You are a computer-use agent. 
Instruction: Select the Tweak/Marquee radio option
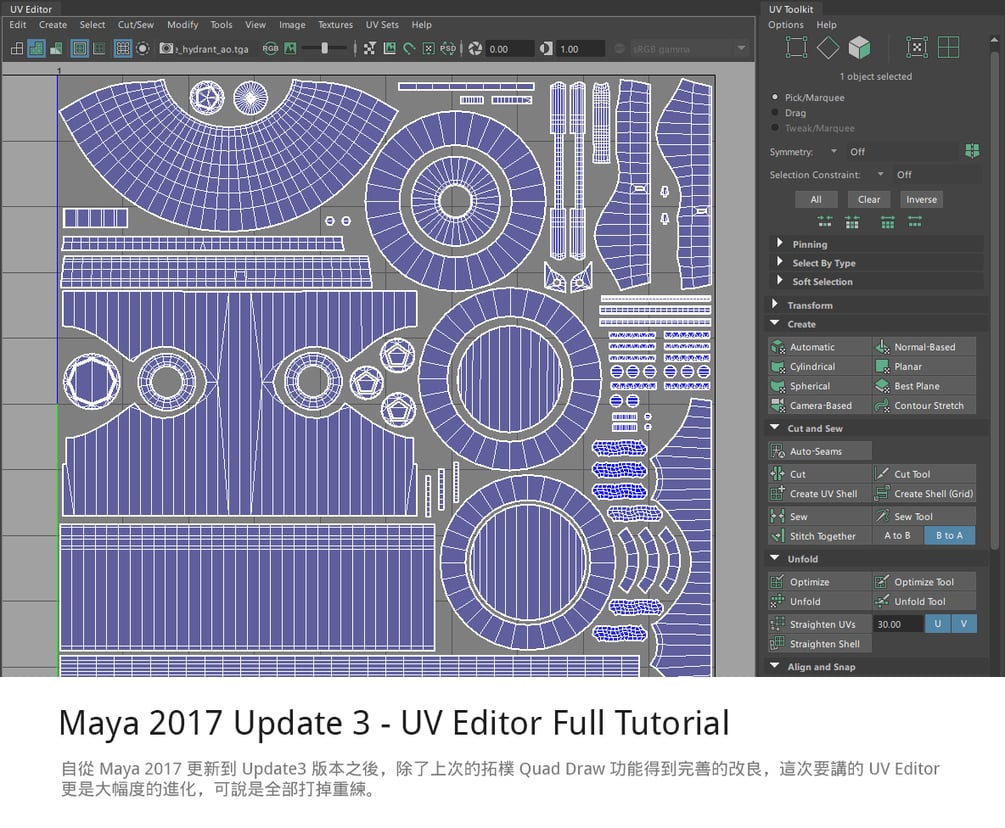775,128
